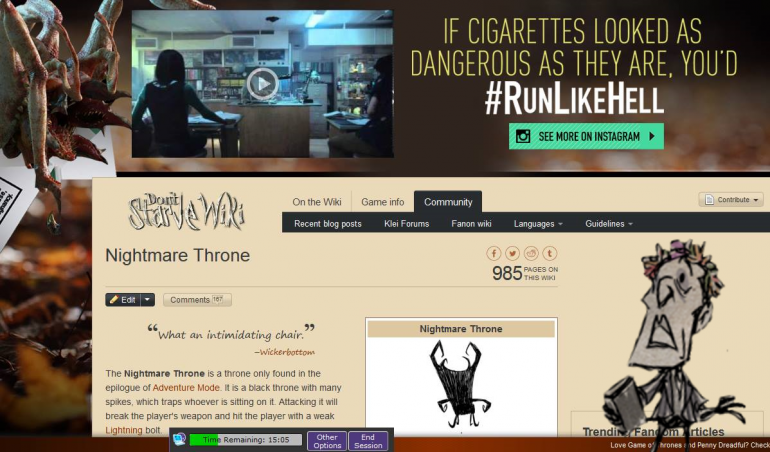The width and height of the screenshot is (770, 452).
Task: Share page on Tumblr icon
Action: coord(550,254)
